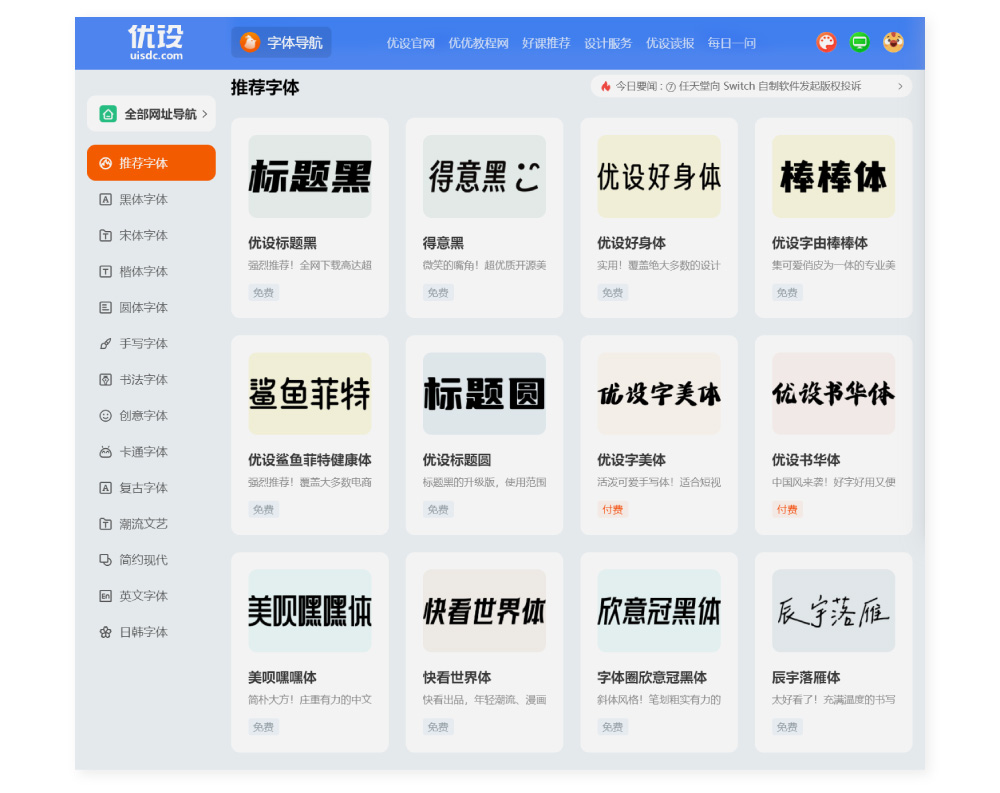
Task: Click the 美呗嘿嘿体 title text
Action: (x=283, y=678)
